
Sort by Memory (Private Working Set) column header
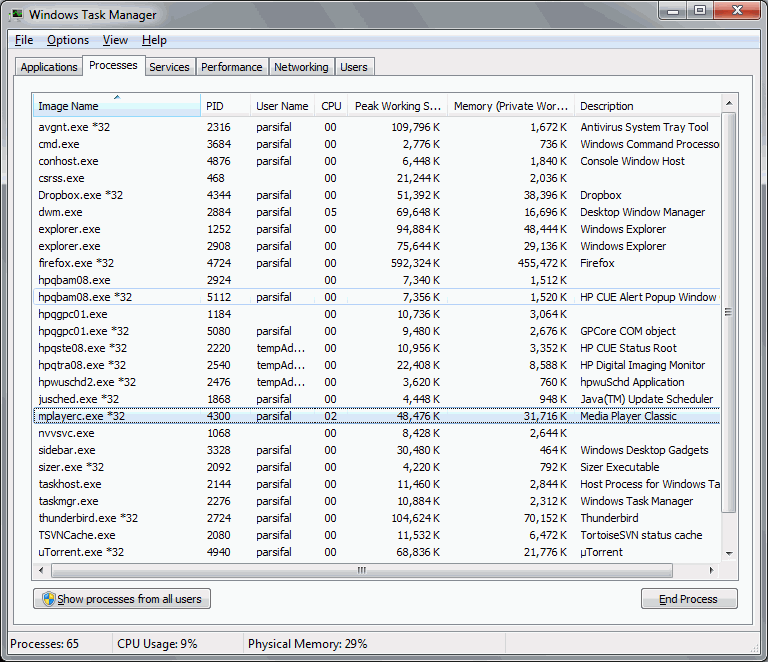[511, 106]
